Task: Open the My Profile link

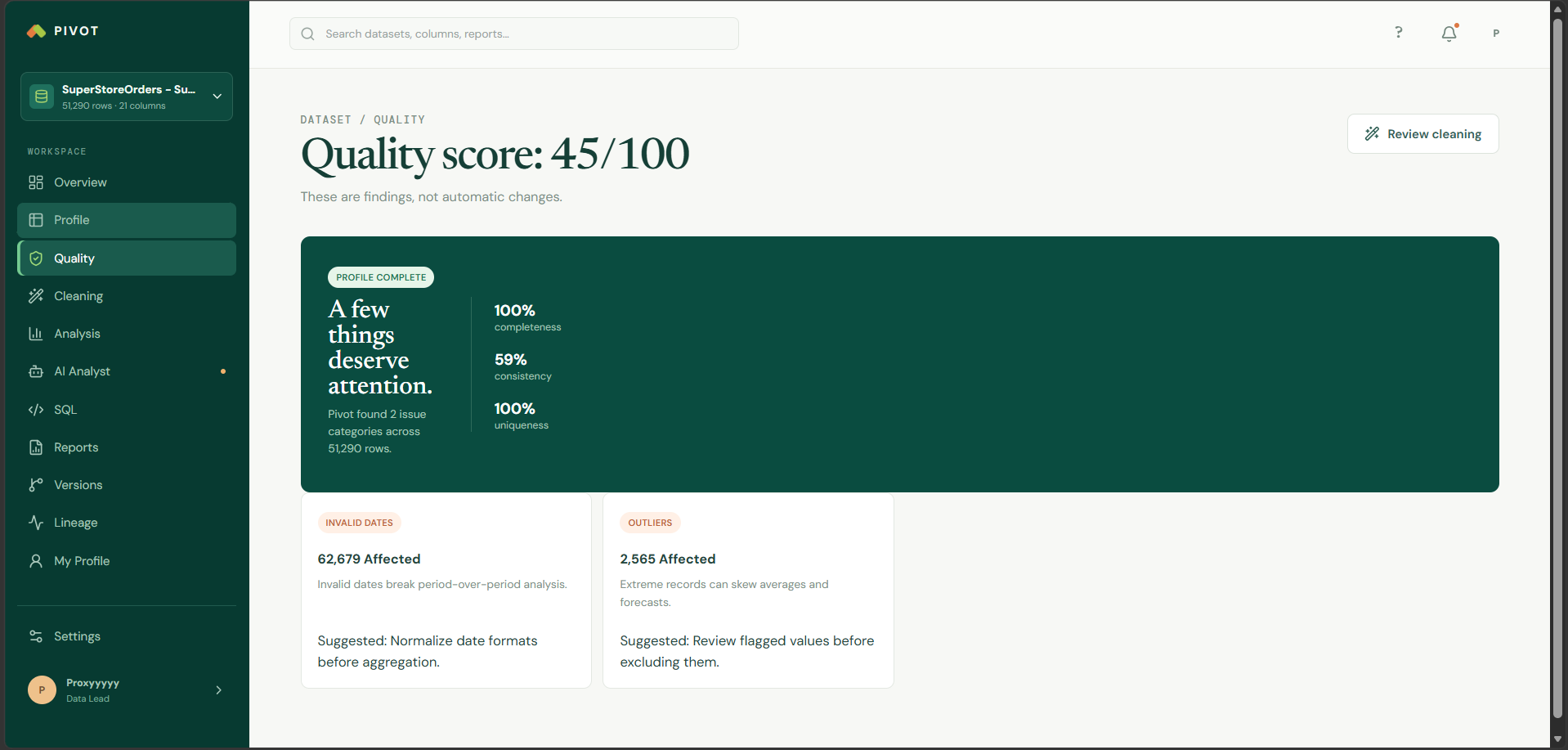Action: tap(127, 561)
